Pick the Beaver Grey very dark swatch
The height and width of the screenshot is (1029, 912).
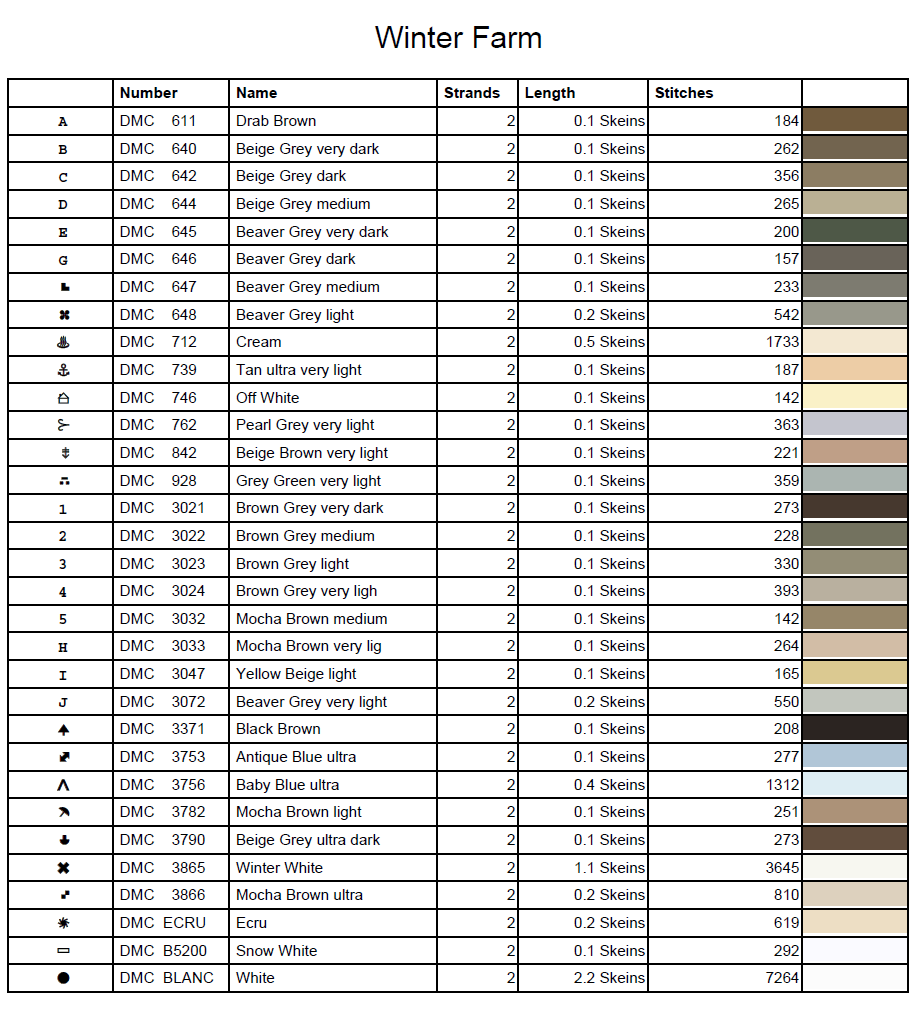coord(854,232)
